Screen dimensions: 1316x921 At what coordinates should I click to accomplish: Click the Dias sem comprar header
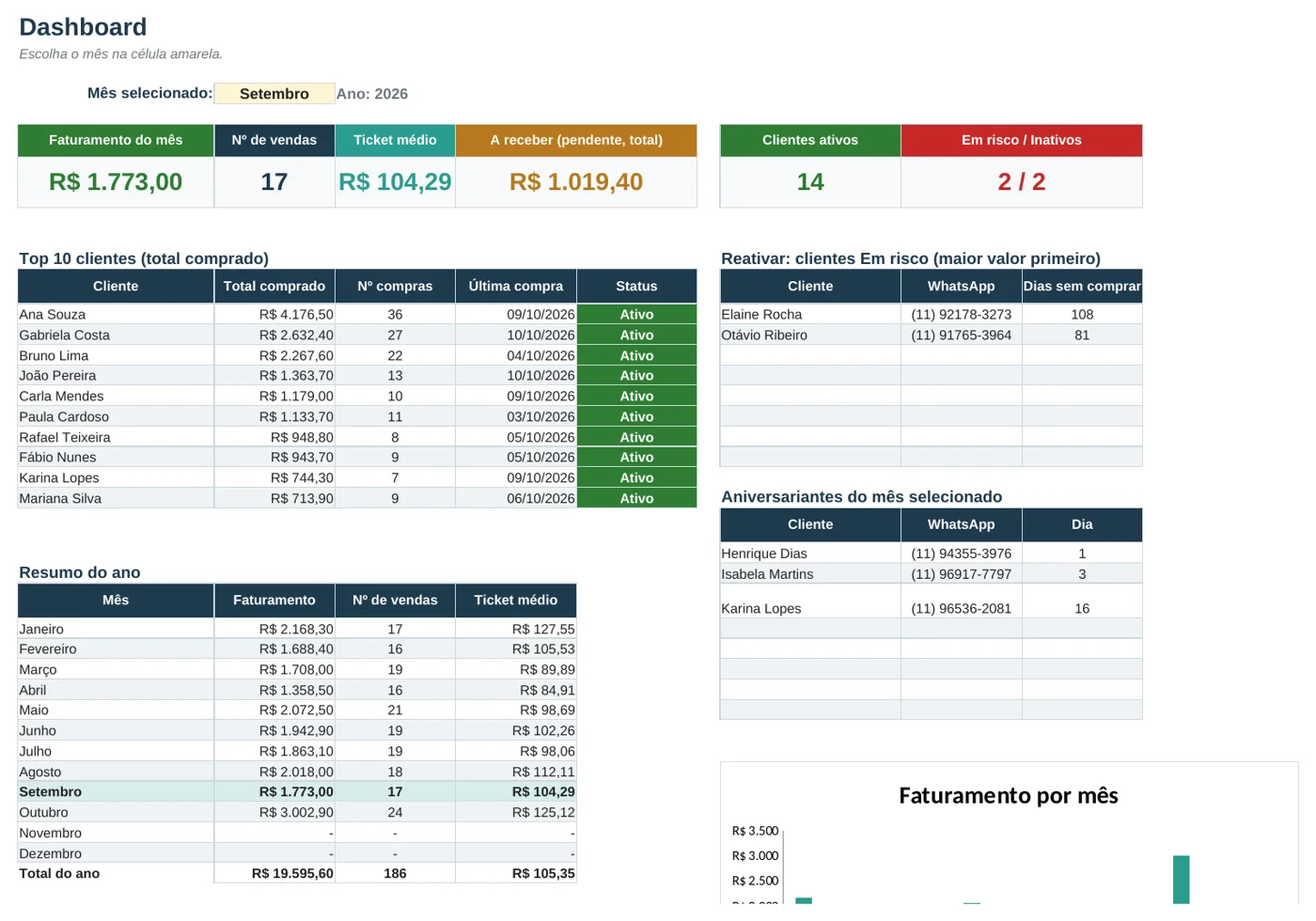pos(1082,287)
